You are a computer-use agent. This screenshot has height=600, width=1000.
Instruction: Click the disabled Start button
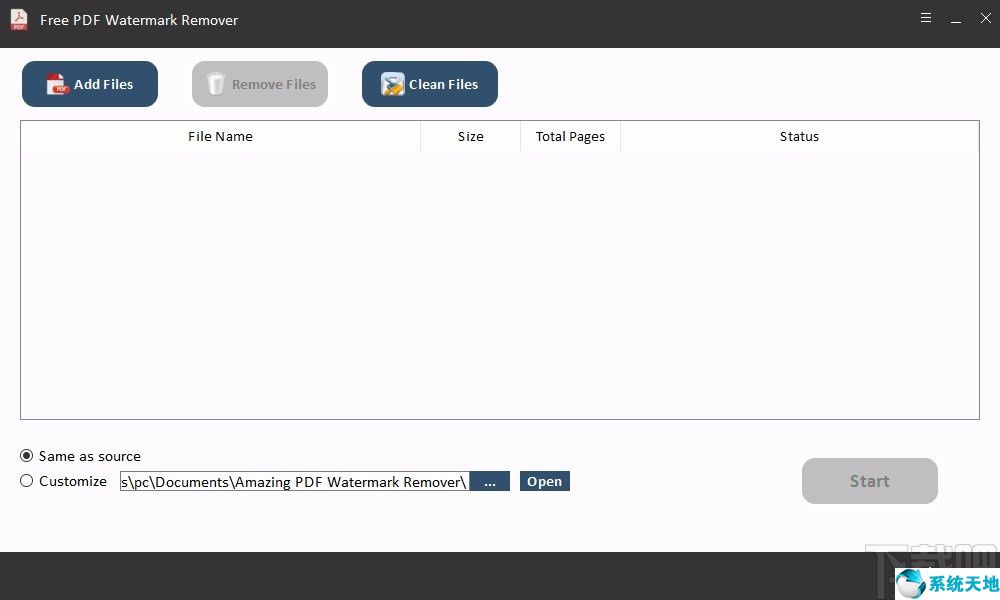(x=870, y=481)
